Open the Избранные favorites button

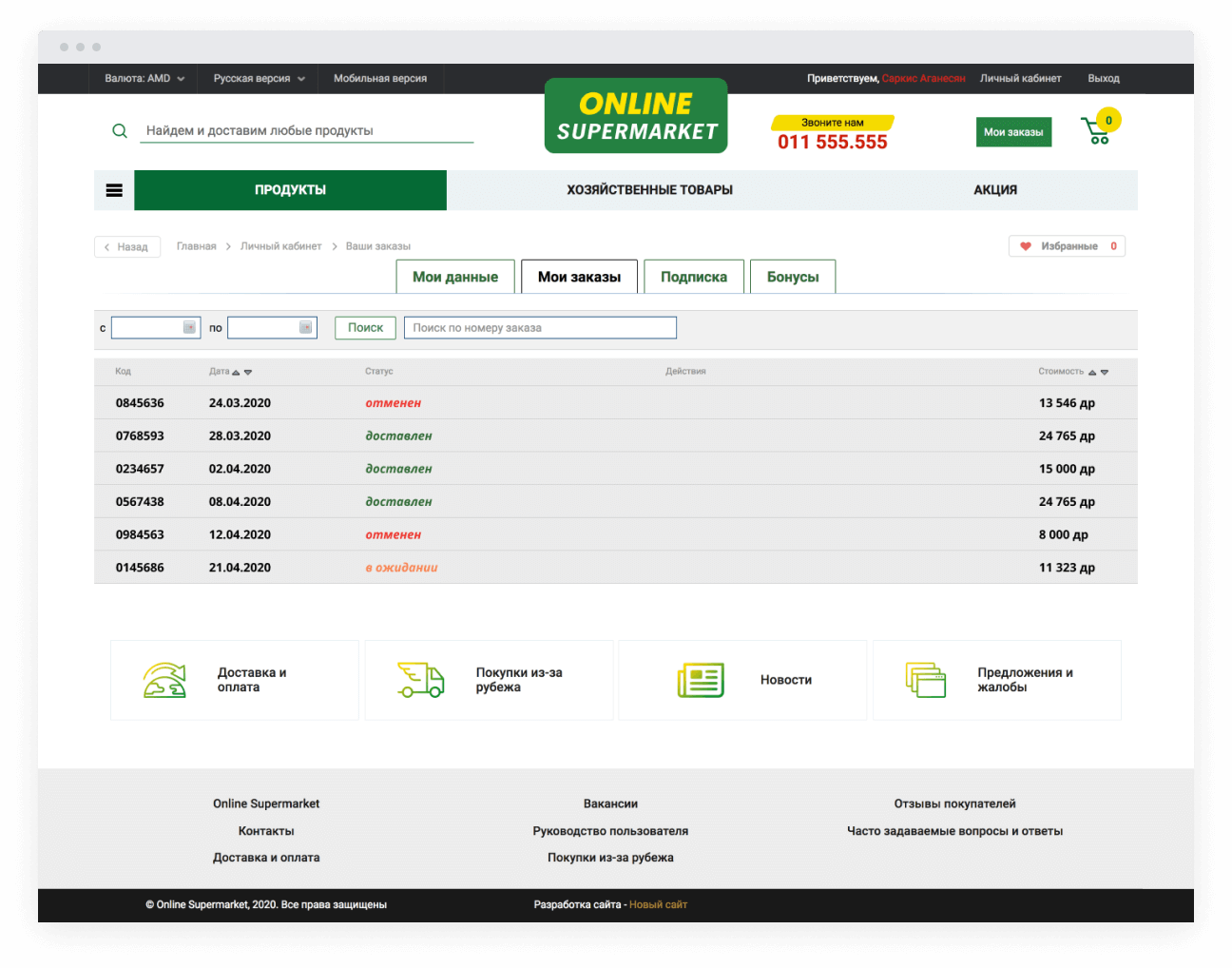click(x=1067, y=246)
